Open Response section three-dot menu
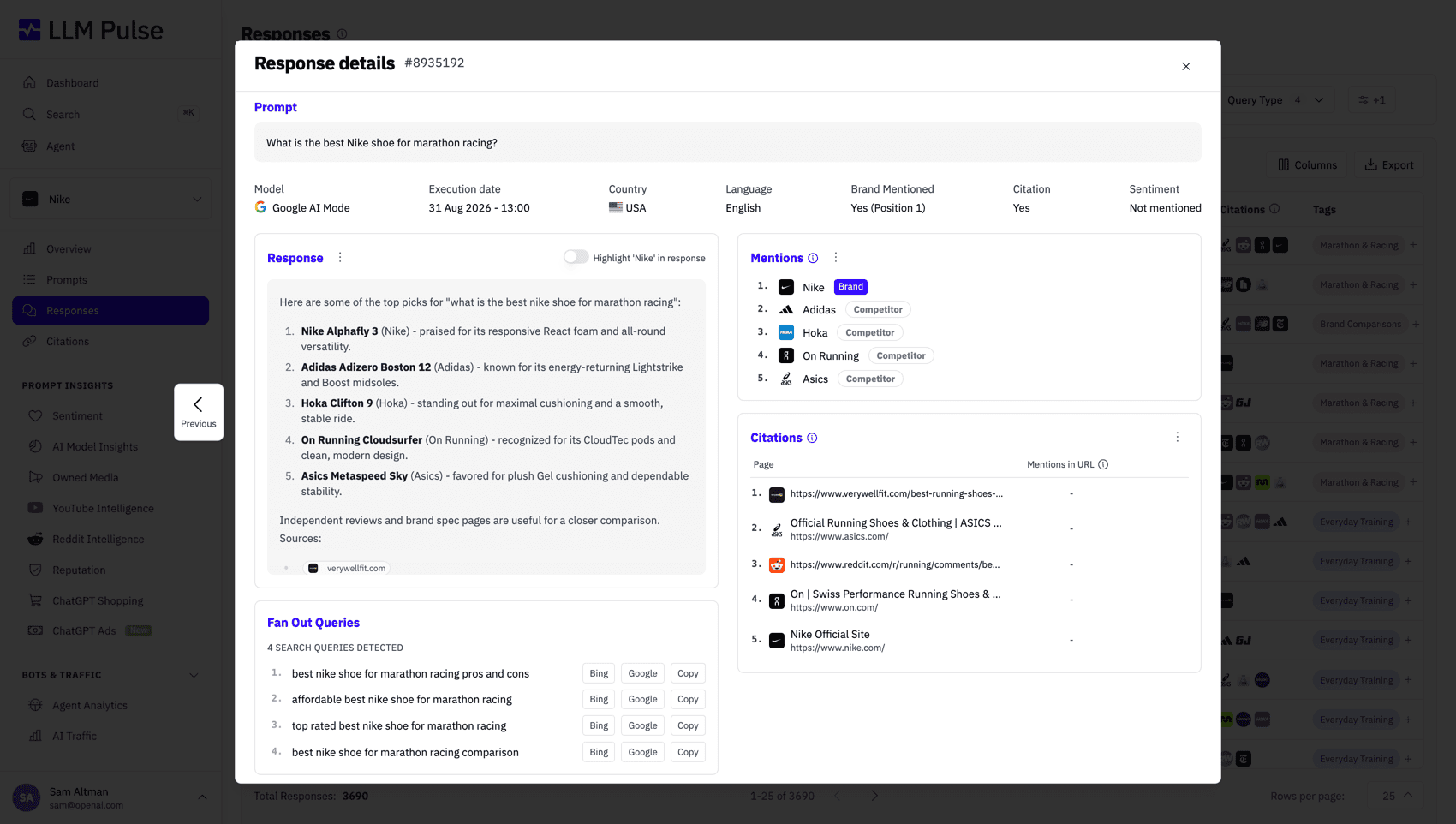This screenshot has height=824, width=1456. tap(340, 257)
